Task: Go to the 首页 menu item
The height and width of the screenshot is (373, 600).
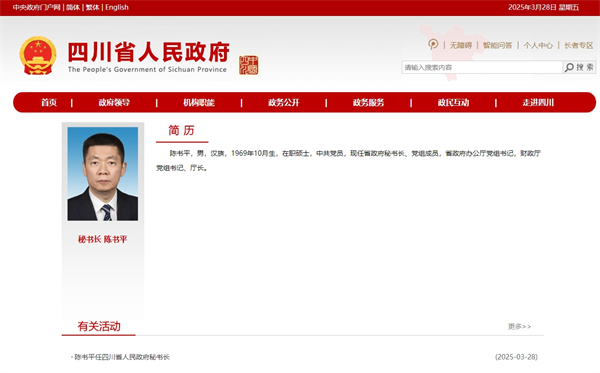Action: tap(49, 103)
